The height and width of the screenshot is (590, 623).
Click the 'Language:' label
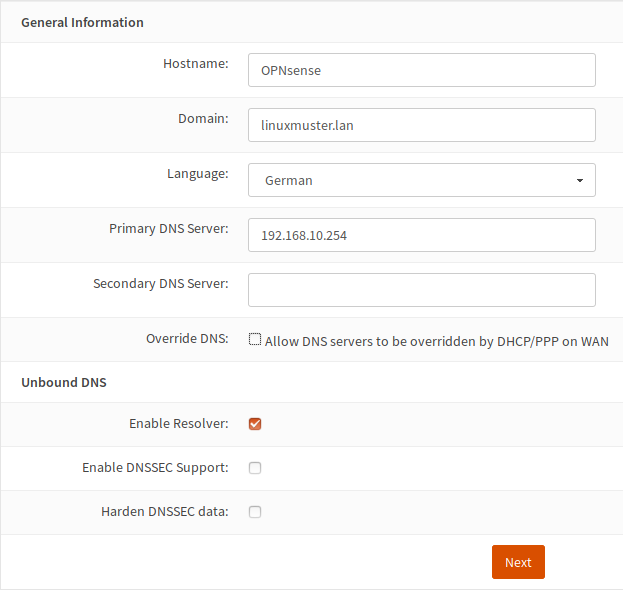point(198,174)
